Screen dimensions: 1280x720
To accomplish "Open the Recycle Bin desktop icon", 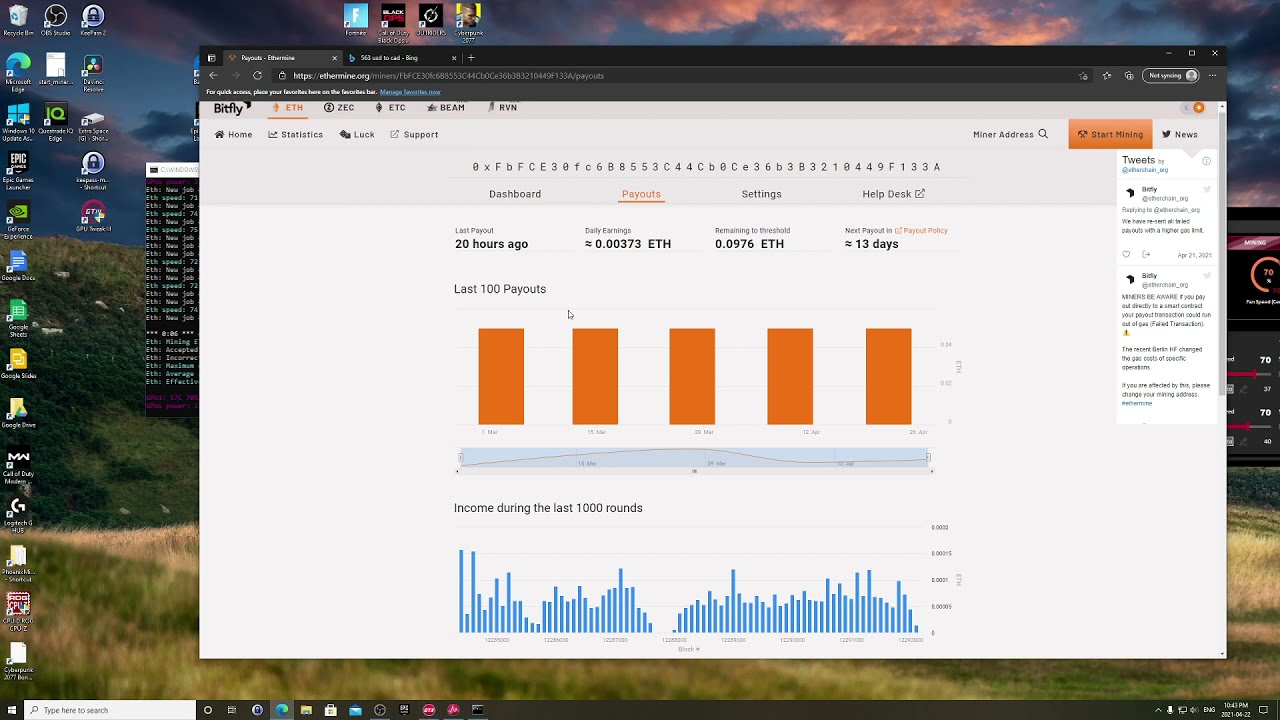I will pyautogui.click(x=18, y=19).
